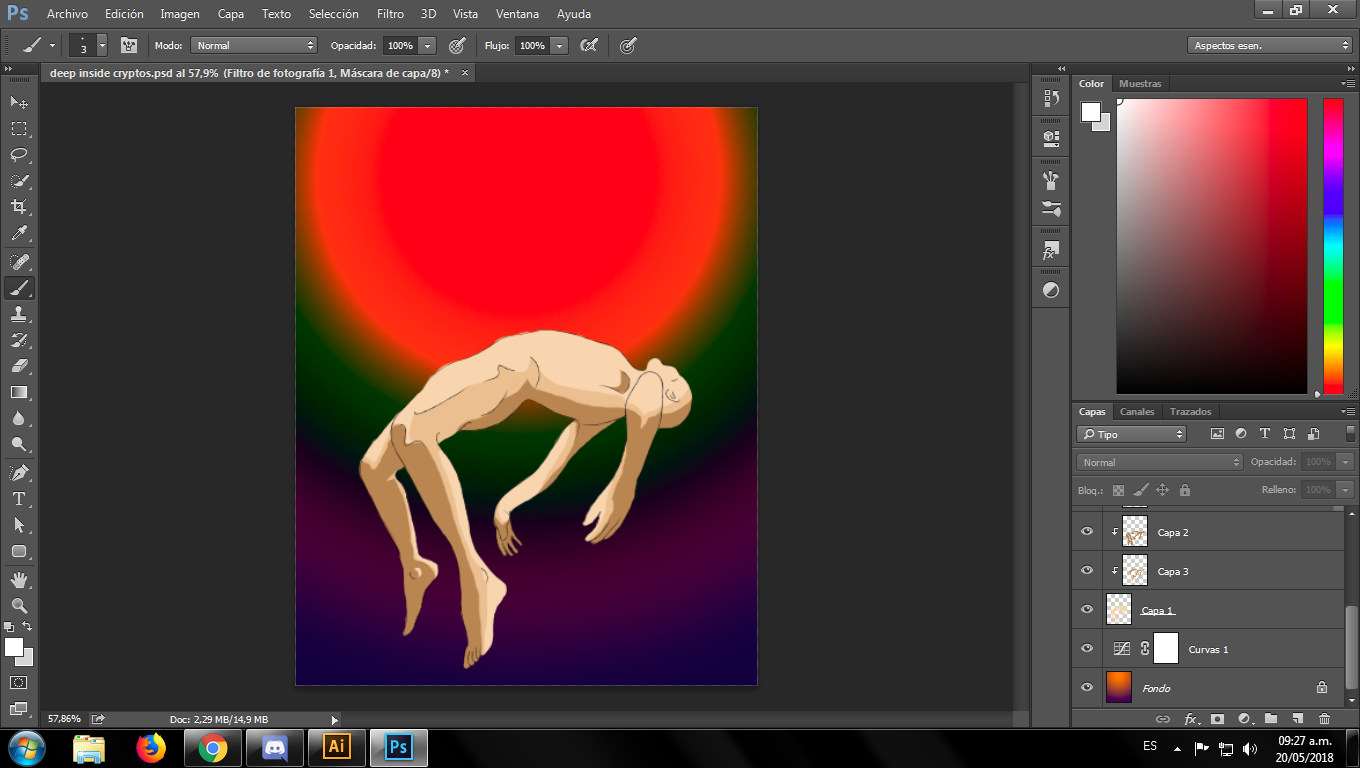
Task: Select the Rectangular Marquee tool
Action: click(19, 128)
